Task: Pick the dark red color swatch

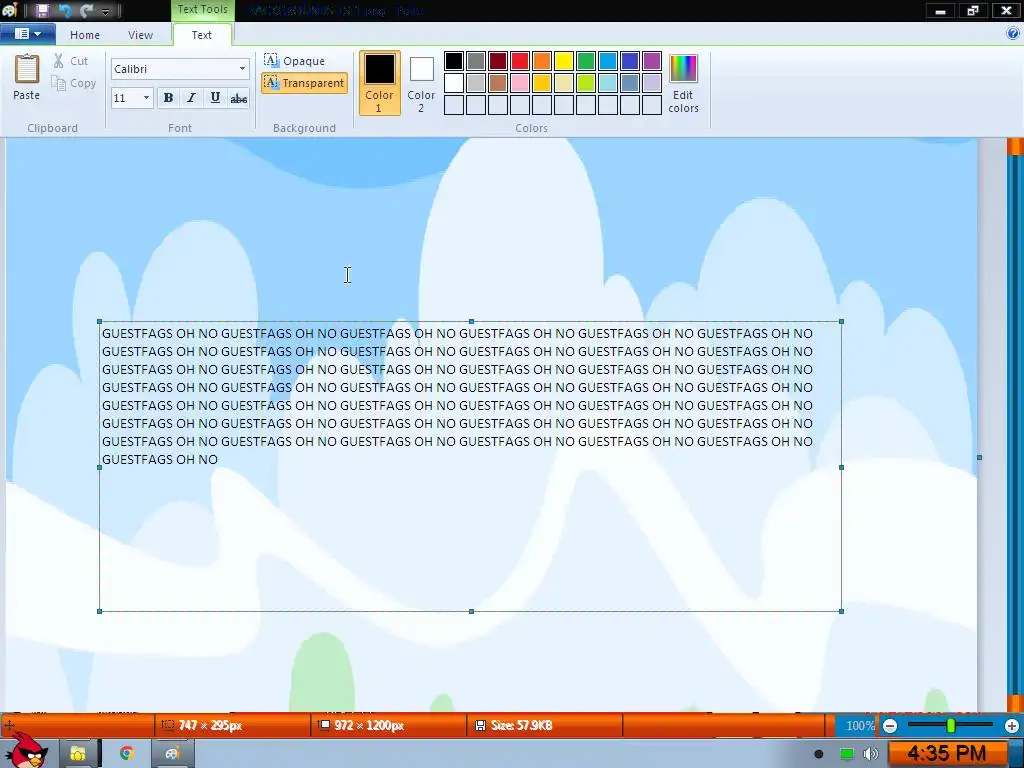Action: click(x=498, y=61)
